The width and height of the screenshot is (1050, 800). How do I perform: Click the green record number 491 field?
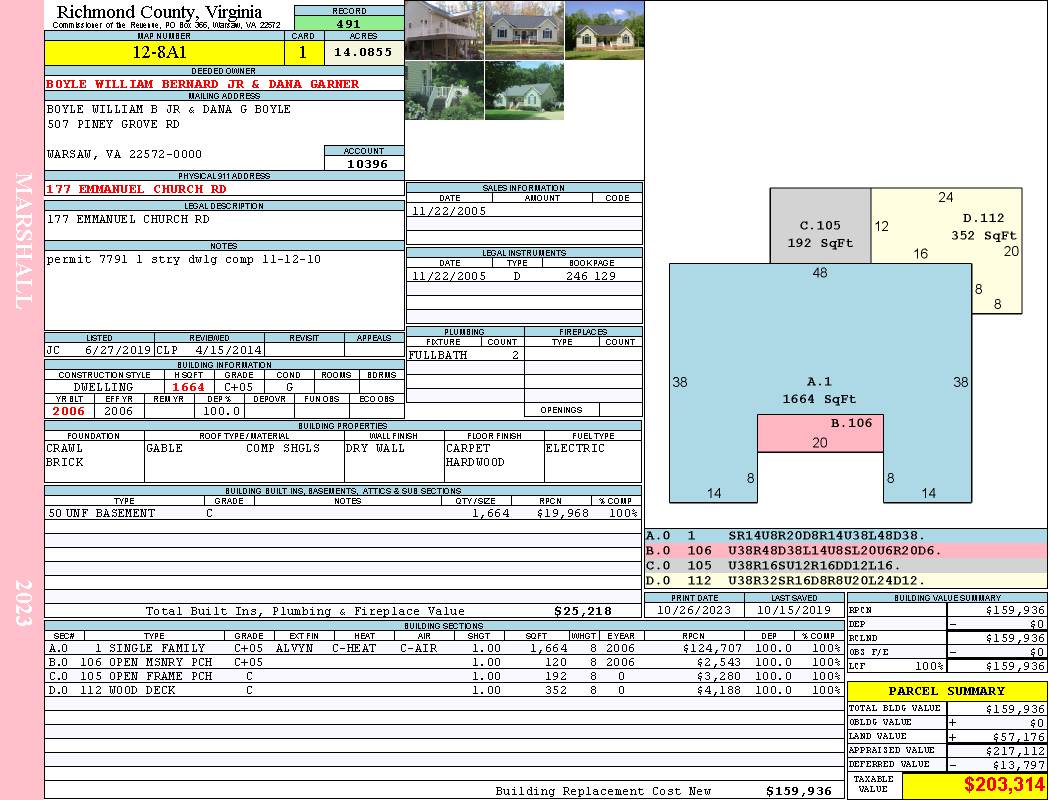(x=349, y=23)
